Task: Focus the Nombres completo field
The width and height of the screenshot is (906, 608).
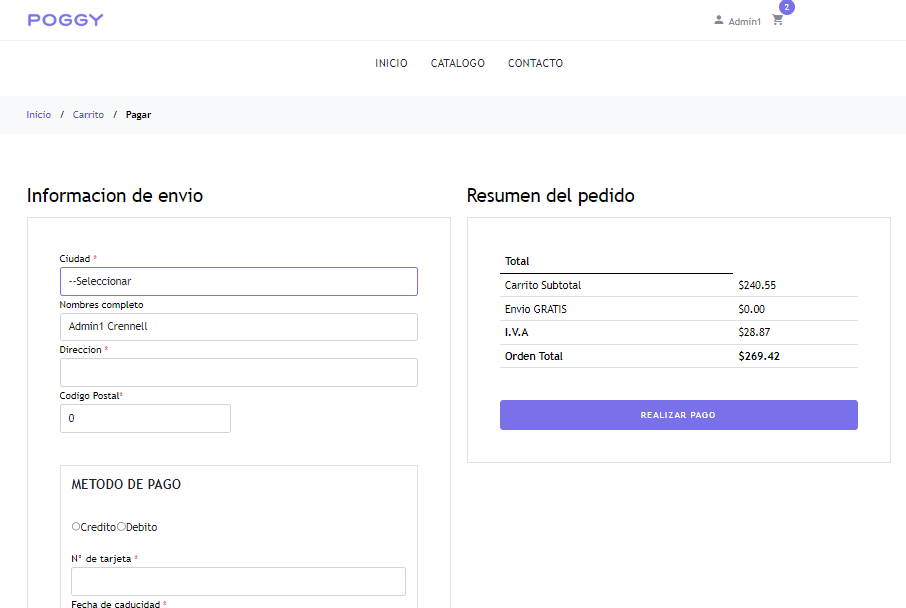Action: click(x=239, y=327)
